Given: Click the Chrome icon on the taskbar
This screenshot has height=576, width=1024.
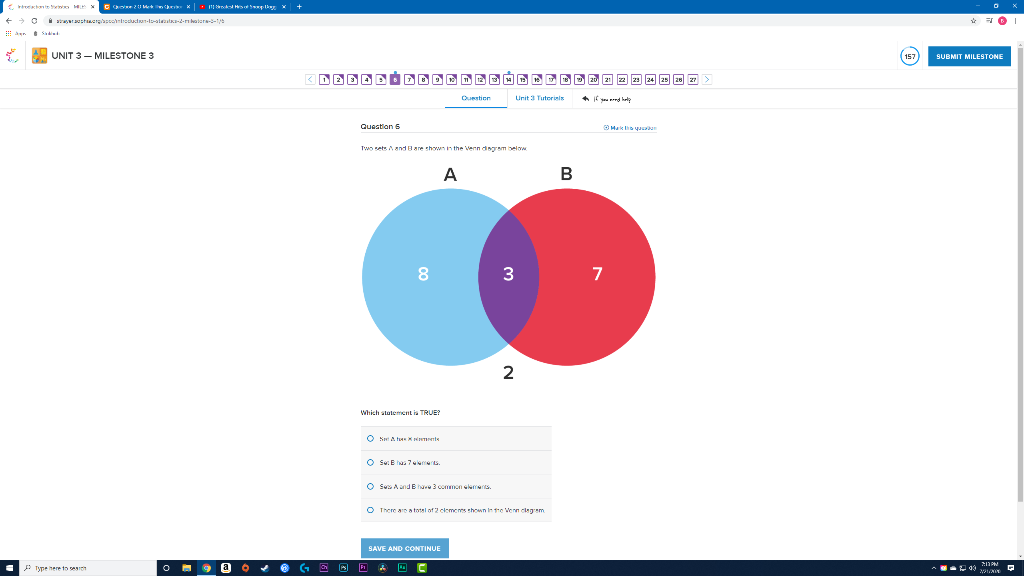Looking at the screenshot, I should 206,568.
